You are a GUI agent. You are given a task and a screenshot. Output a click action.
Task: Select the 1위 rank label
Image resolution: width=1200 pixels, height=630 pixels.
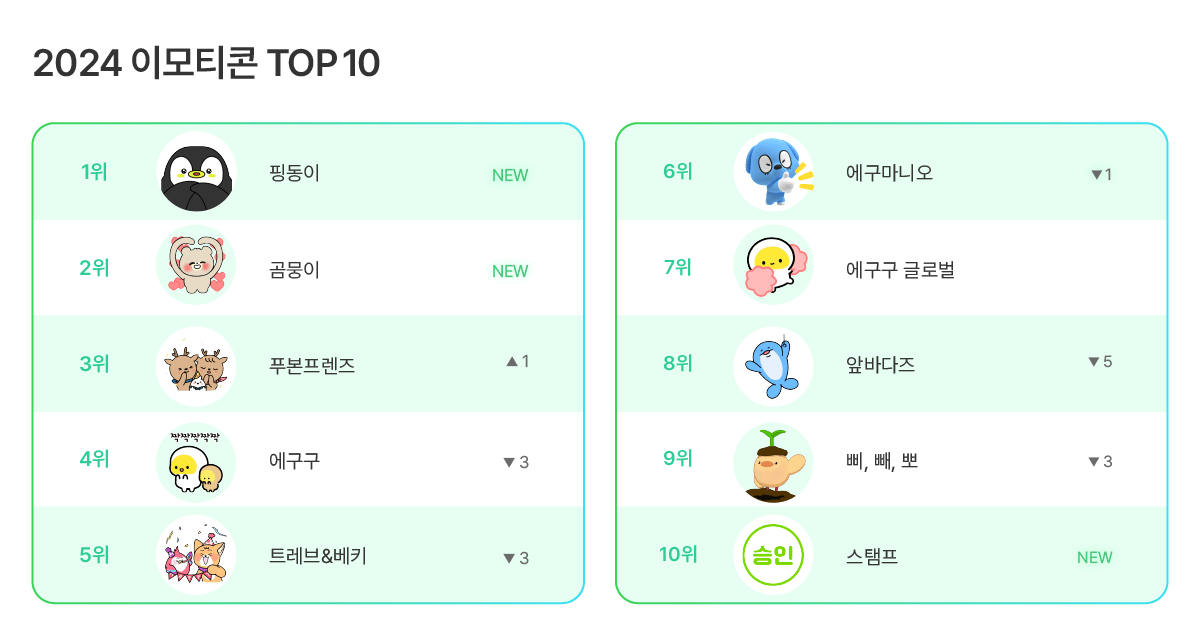(94, 172)
